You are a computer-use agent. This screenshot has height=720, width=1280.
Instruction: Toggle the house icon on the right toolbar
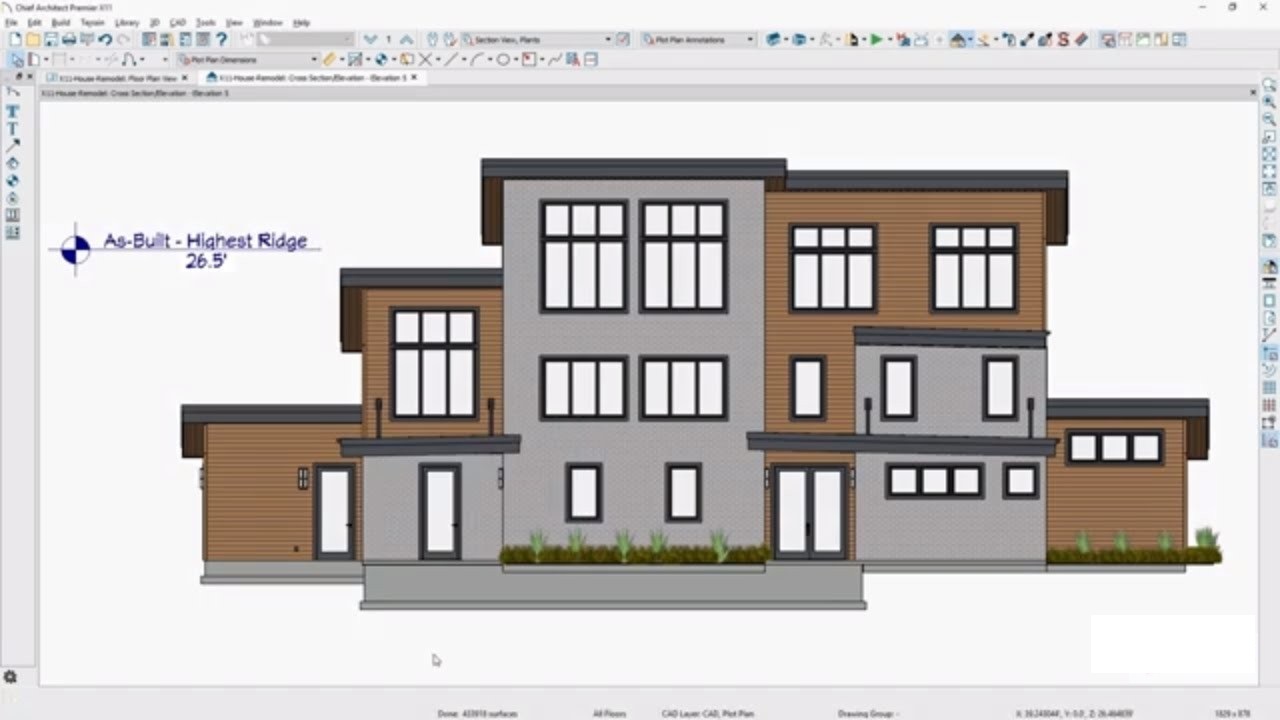coord(1270,267)
